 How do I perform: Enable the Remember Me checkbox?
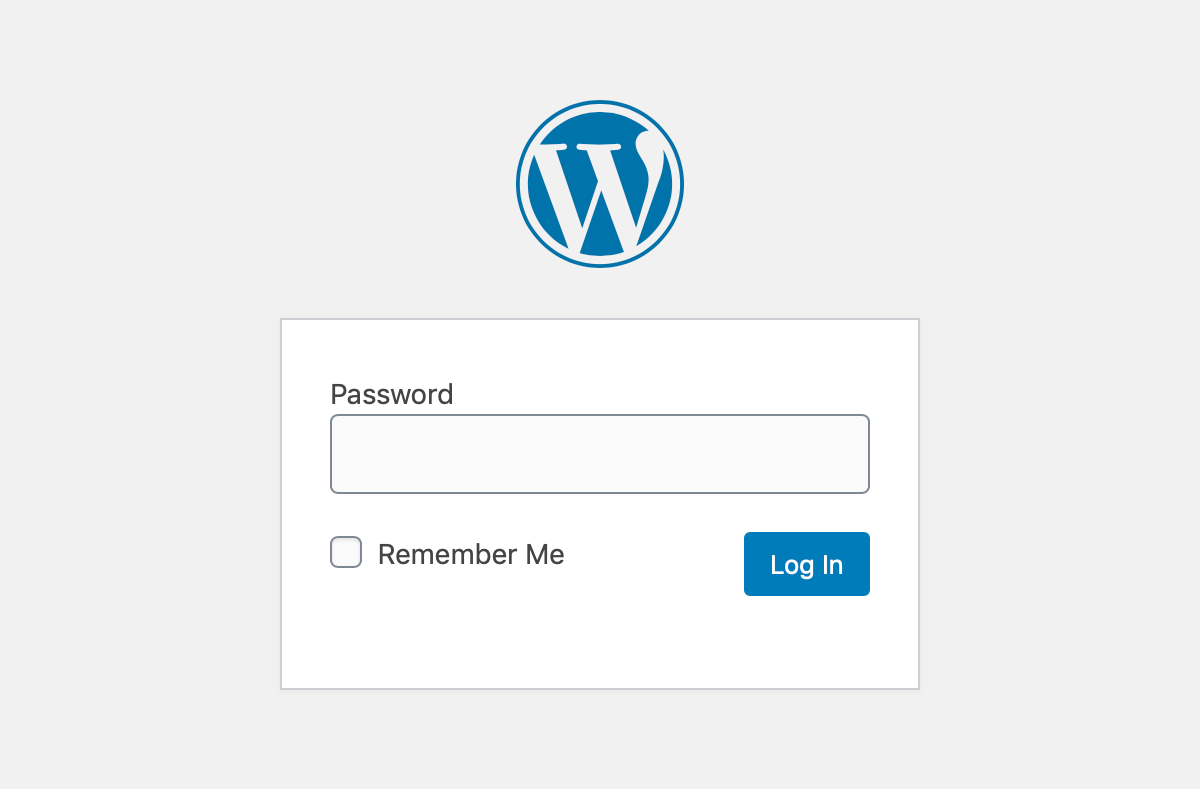tap(345, 552)
